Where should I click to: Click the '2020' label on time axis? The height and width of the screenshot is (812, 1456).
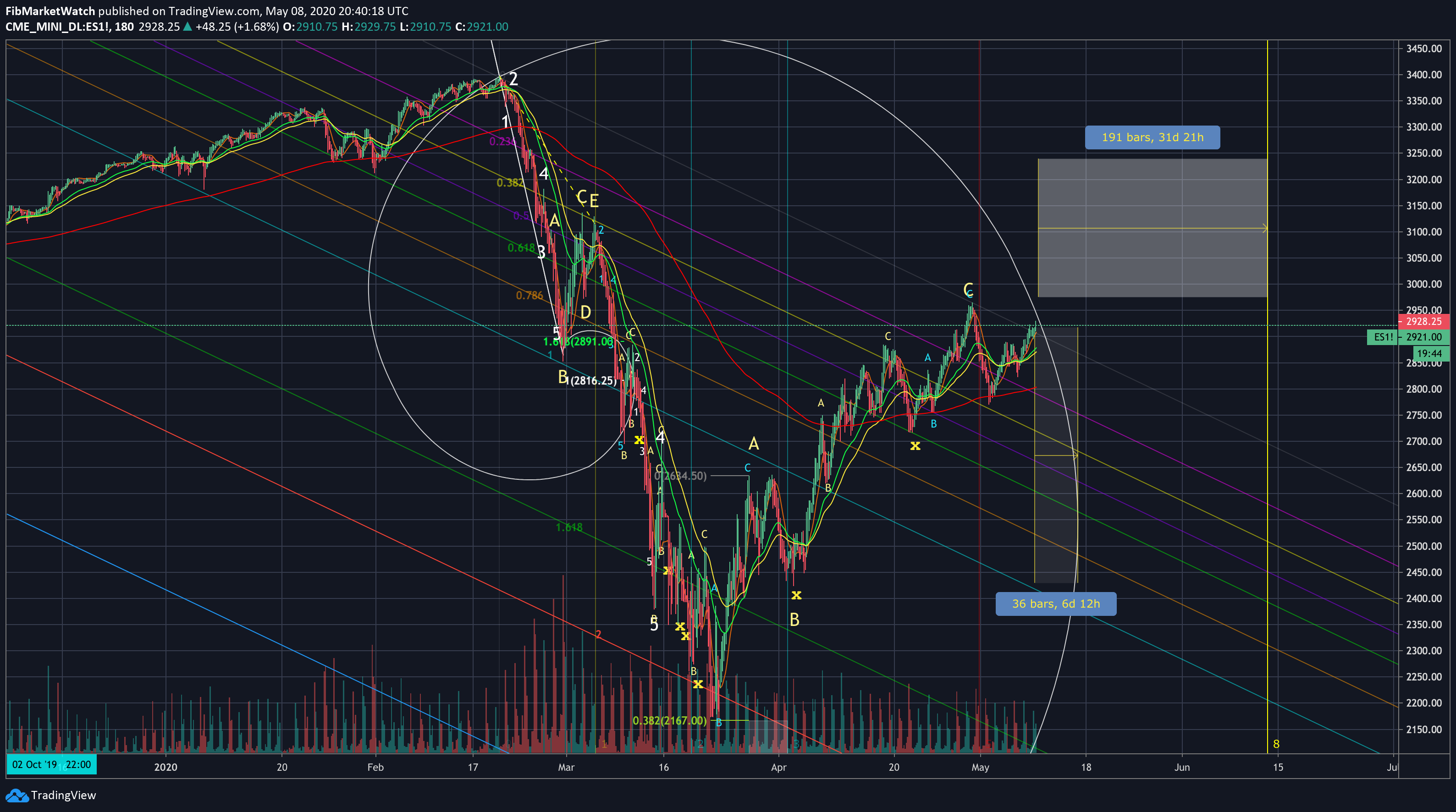pyautogui.click(x=165, y=767)
